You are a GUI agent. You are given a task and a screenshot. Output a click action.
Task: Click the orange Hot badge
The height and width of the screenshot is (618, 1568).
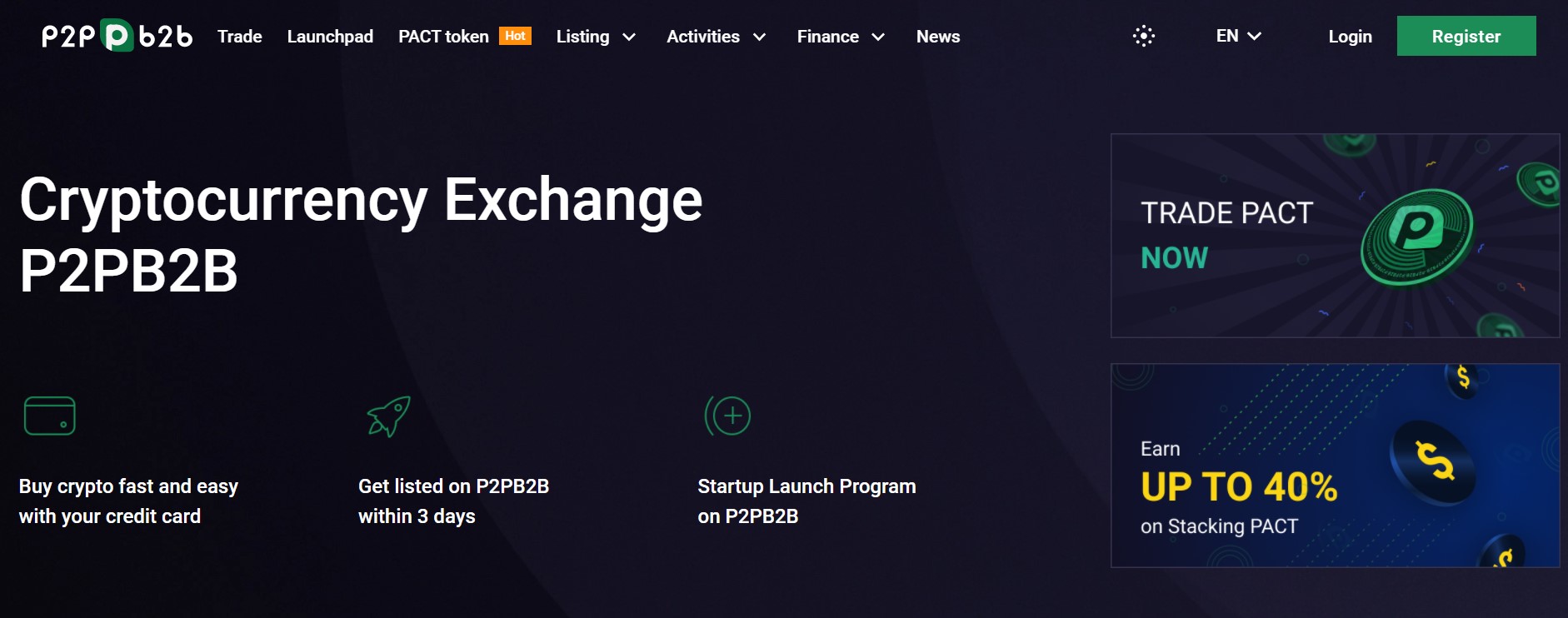pos(515,36)
